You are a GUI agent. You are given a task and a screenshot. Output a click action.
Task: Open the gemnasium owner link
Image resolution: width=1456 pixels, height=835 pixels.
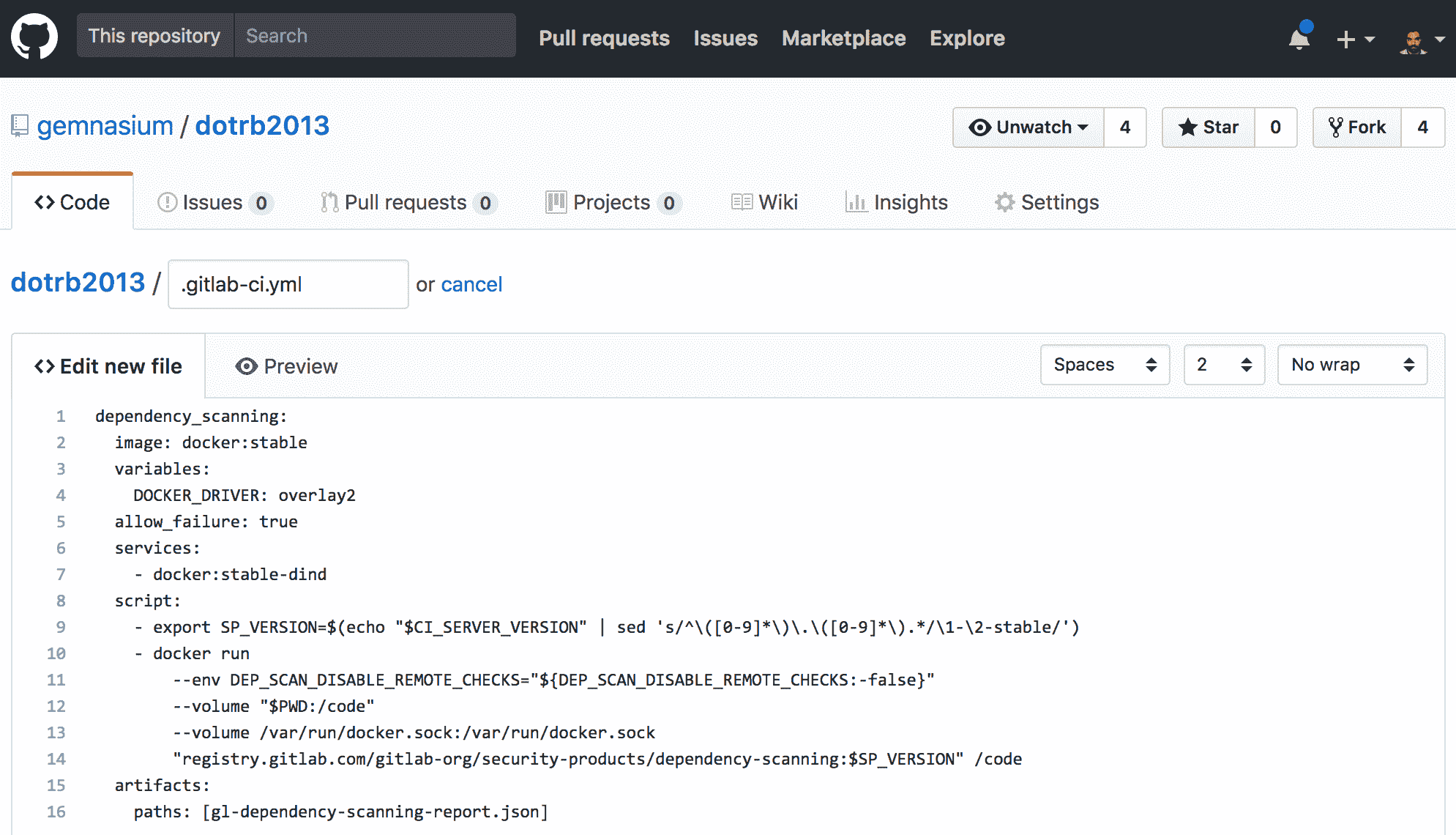105,126
